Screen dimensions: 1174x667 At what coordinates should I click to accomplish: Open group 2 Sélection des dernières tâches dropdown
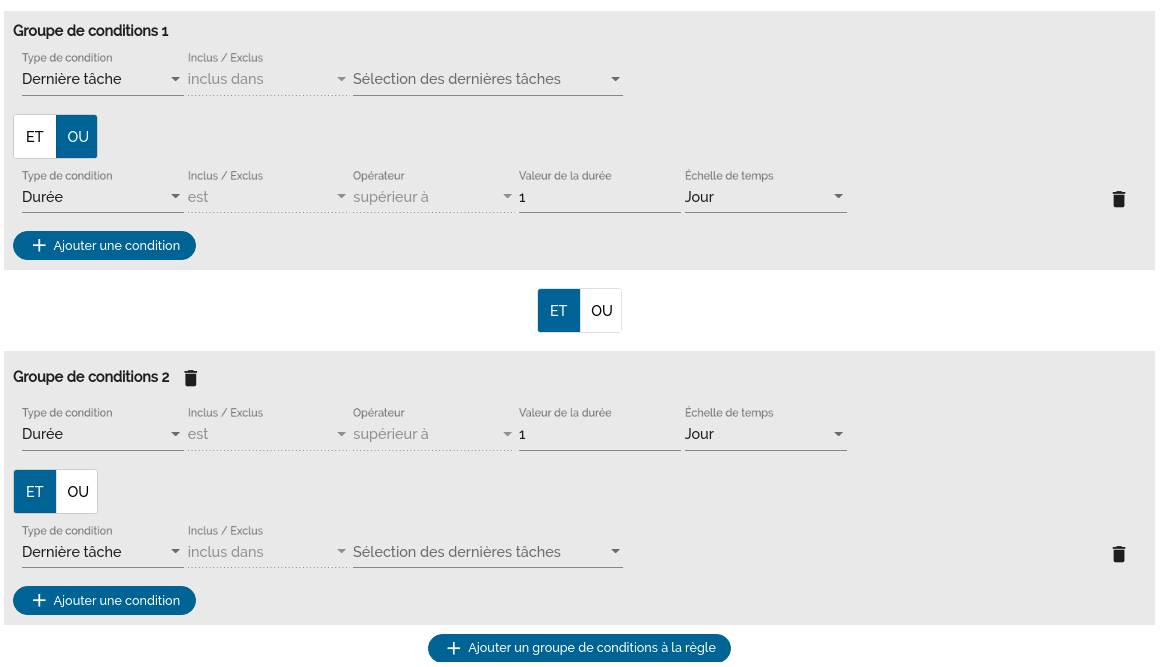(487, 552)
